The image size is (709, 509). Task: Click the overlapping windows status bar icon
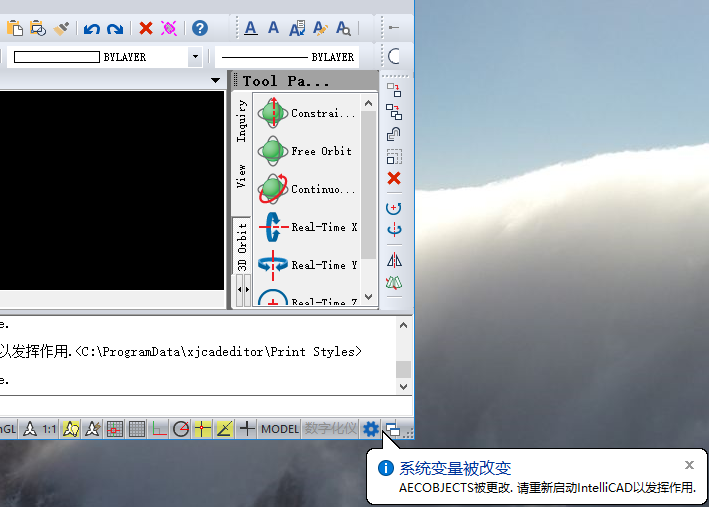pyautogui.click(x=392, y=429)
